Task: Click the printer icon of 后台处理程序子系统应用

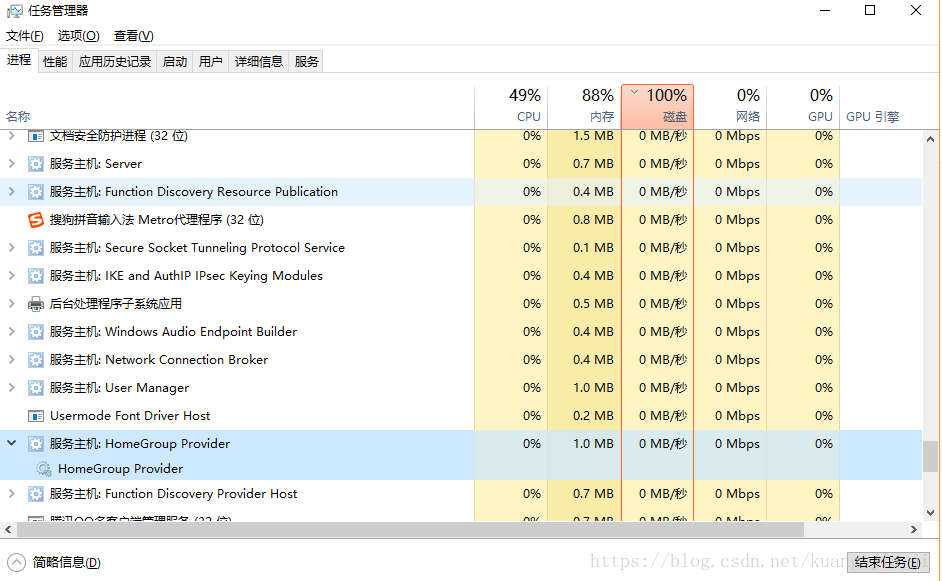Action: click(36, 304)
